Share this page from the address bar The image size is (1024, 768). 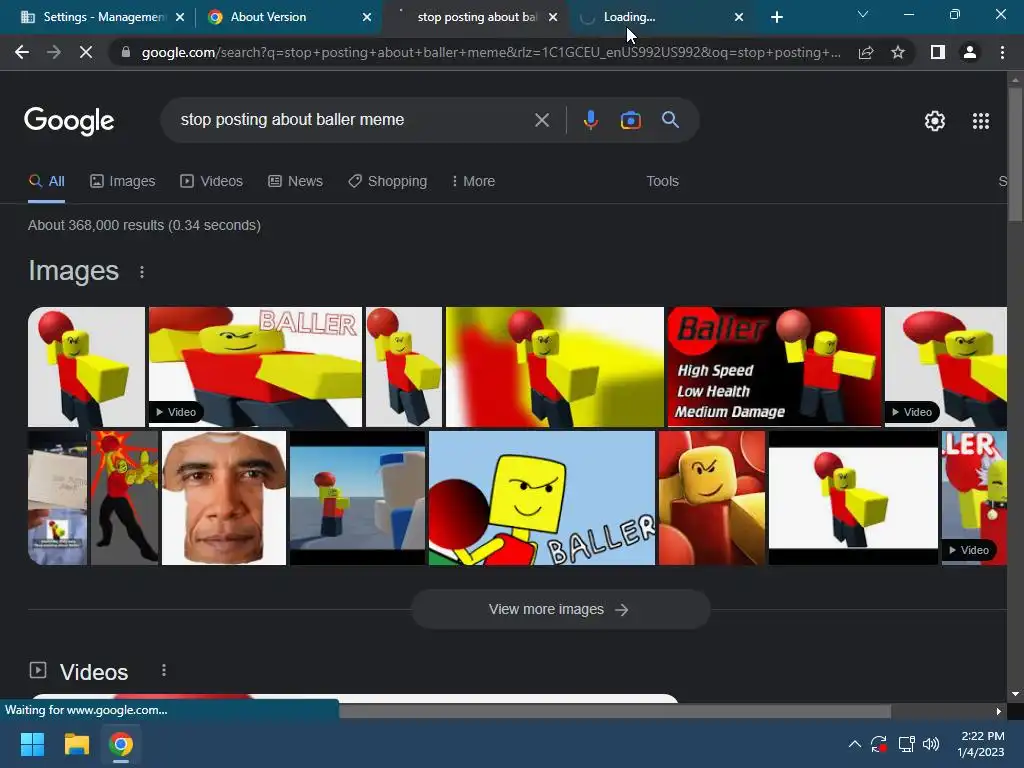(x=866, y=52)
